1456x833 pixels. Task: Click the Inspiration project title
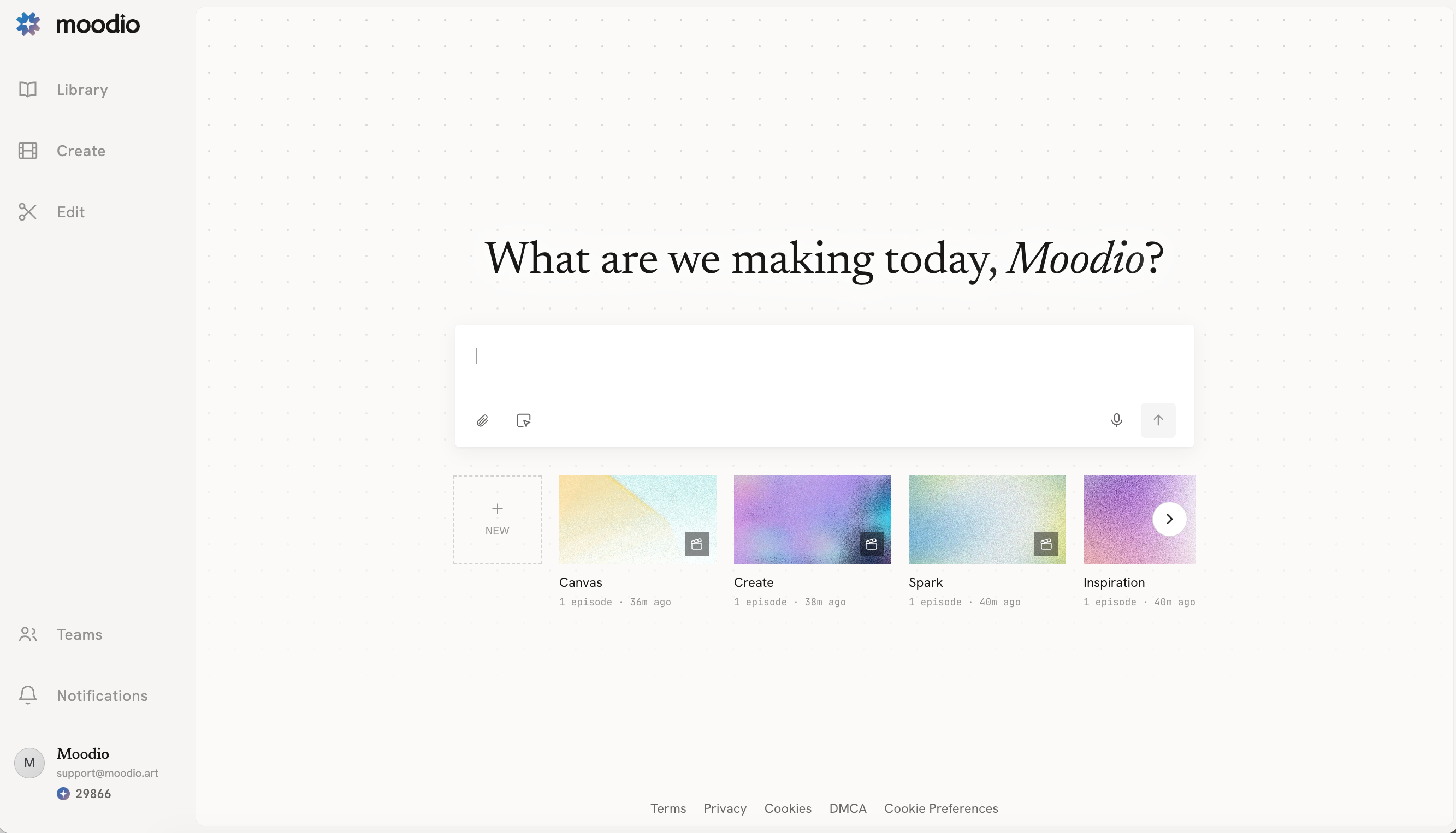1114,582
